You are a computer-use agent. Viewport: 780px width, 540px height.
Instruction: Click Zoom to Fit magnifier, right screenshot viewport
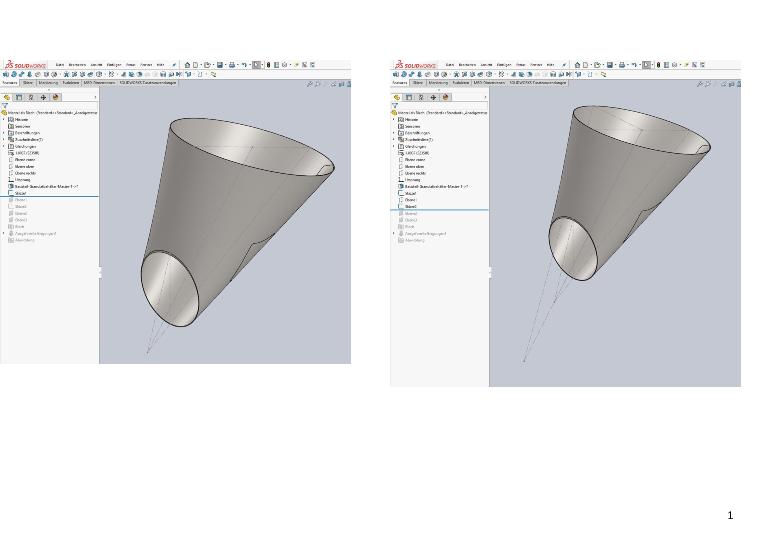[x=700, y=84]
